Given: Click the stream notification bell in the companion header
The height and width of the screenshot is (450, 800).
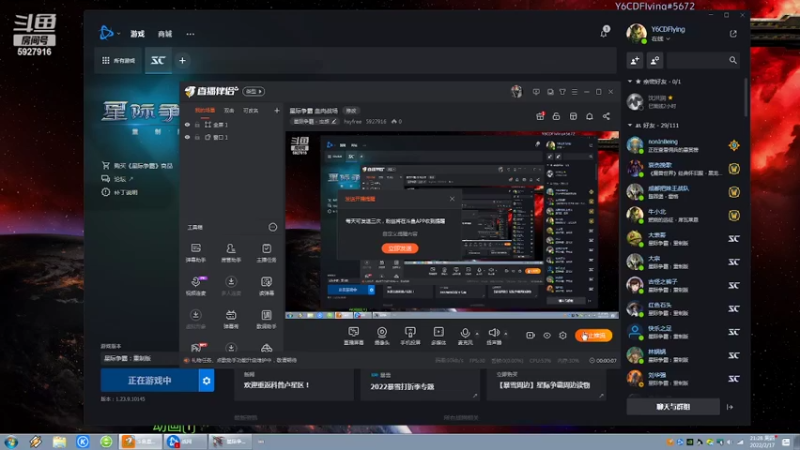Looking at the screenshot, I should click(589, 116).
